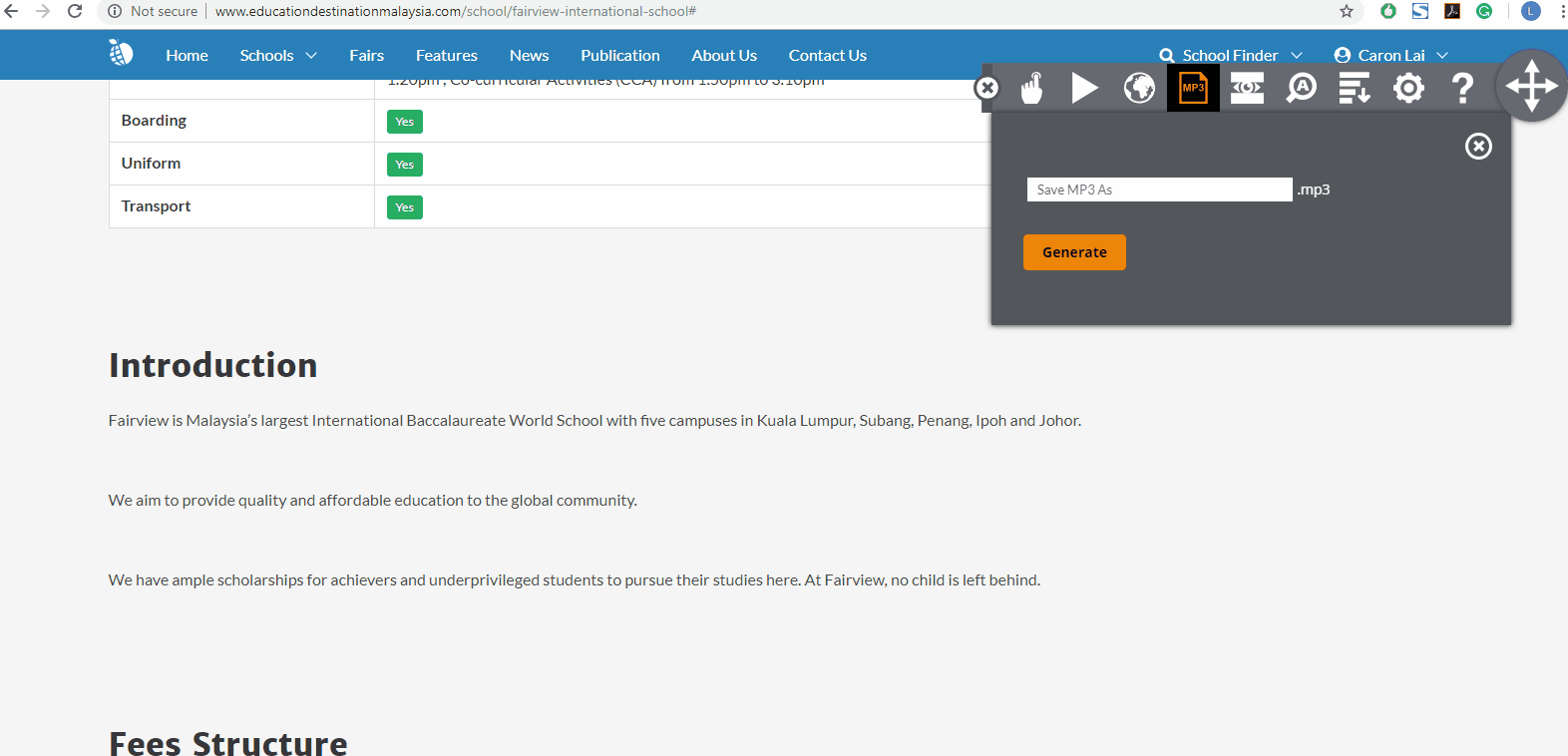
Task: Open the blue S browser extension
Action: point(1420,11)
